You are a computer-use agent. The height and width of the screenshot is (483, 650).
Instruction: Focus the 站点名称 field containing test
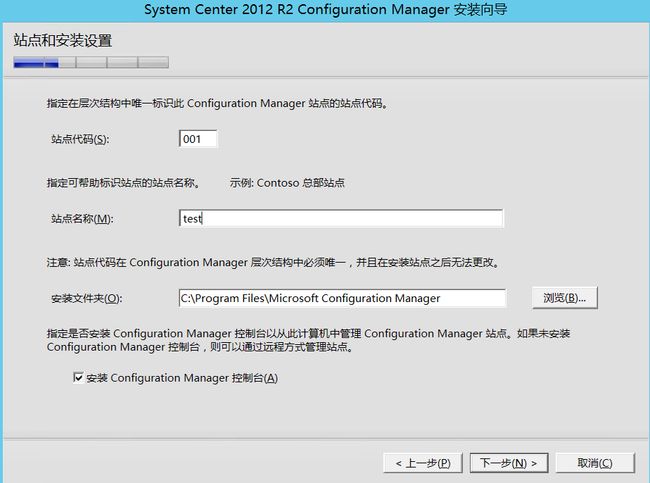341,218
